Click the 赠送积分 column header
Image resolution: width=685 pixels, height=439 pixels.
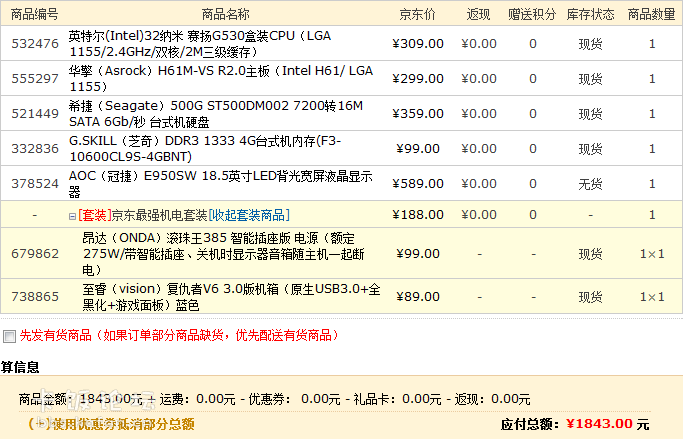[532, 14]
